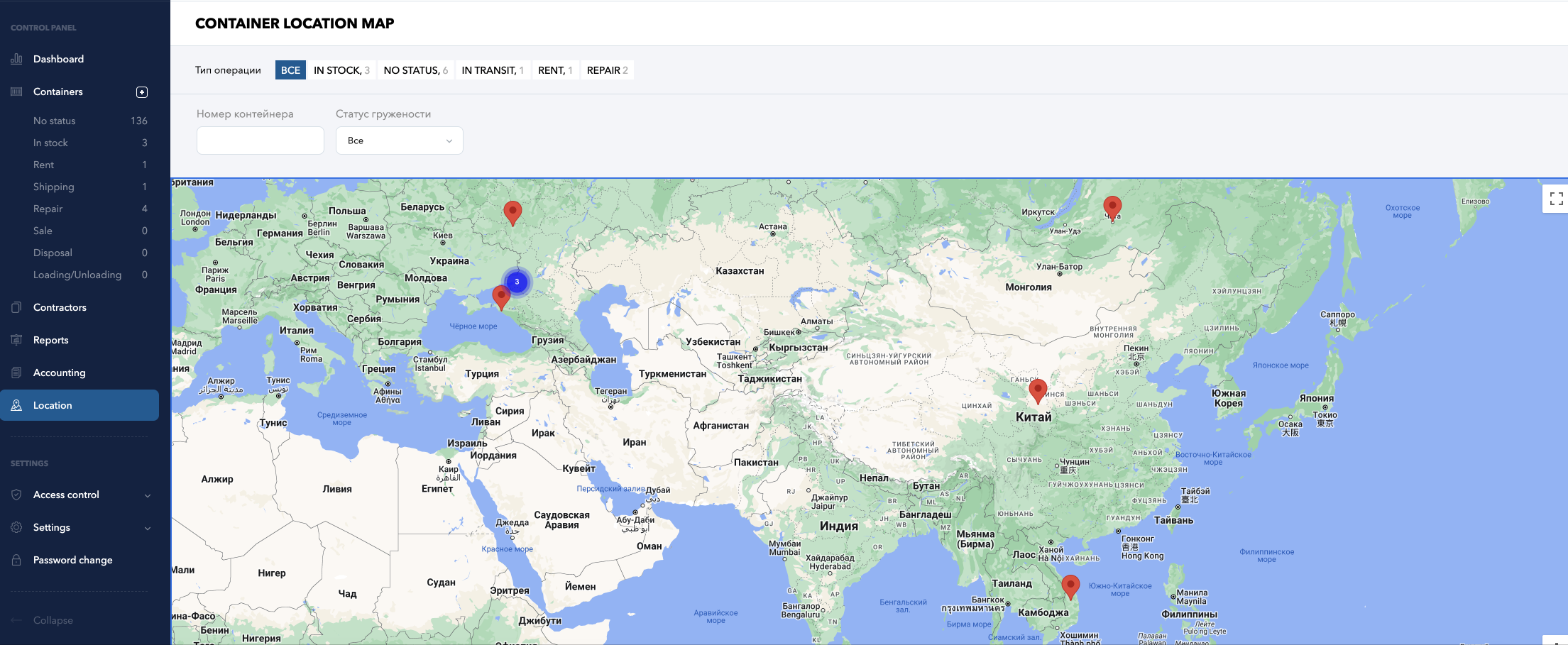1568x645 pixels.
Task: Click the Номер контейнера input field
Action: (260, 140)
